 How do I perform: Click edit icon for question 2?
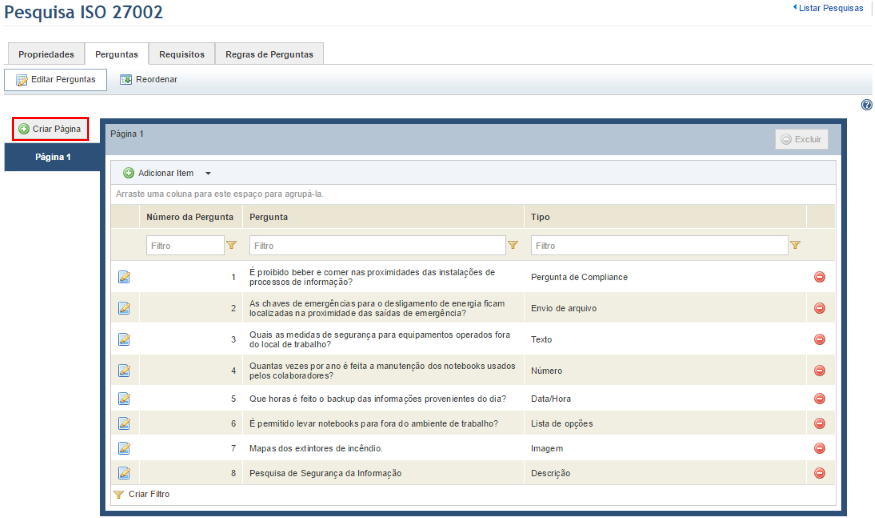[x=124, y=308]
